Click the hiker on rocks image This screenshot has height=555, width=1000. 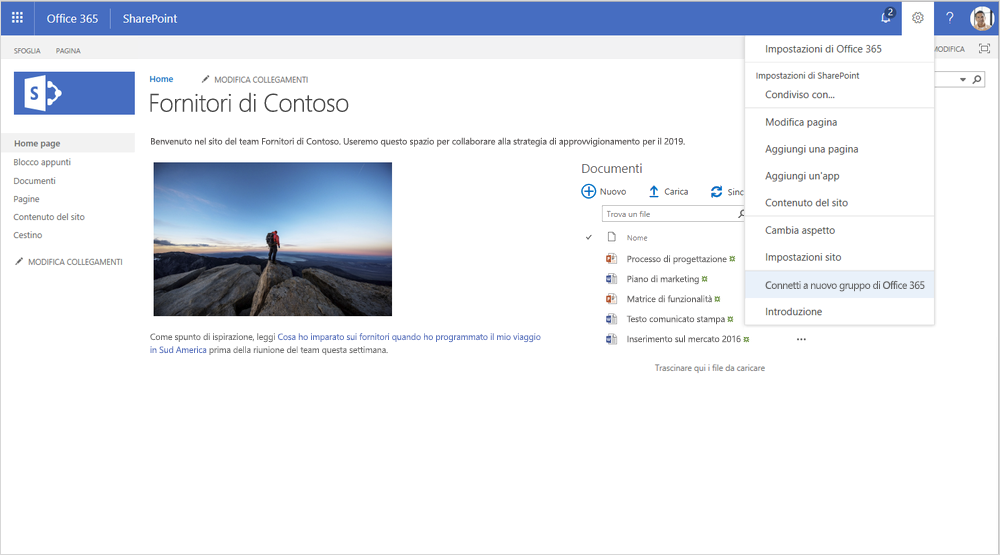tap(272, 239)
